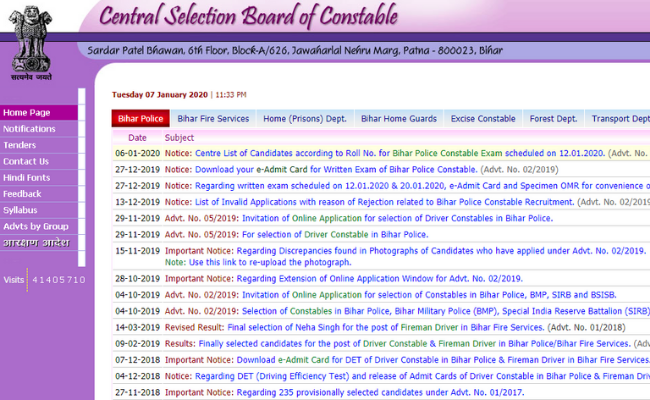Open the Feedback sidebar item
Screen dimensions: 650x400
[x=22, y=193]
